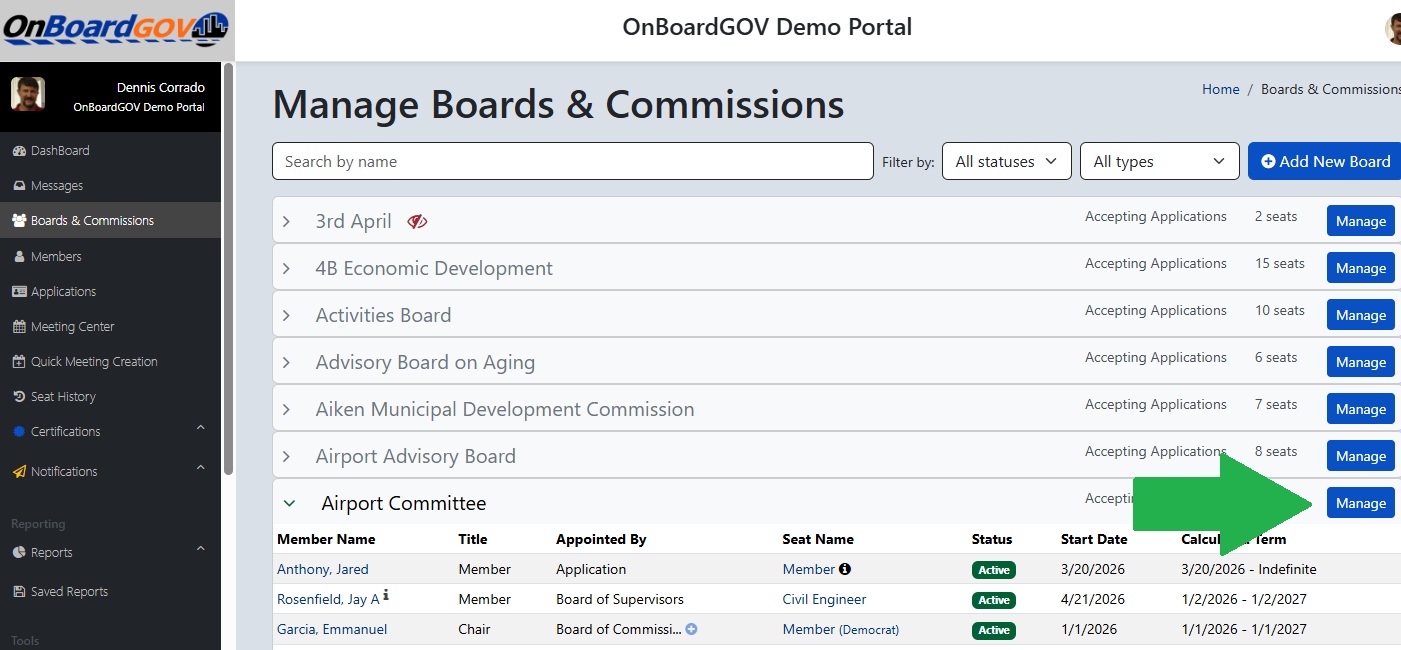Open the top-right user avatar

[1393, 28]
